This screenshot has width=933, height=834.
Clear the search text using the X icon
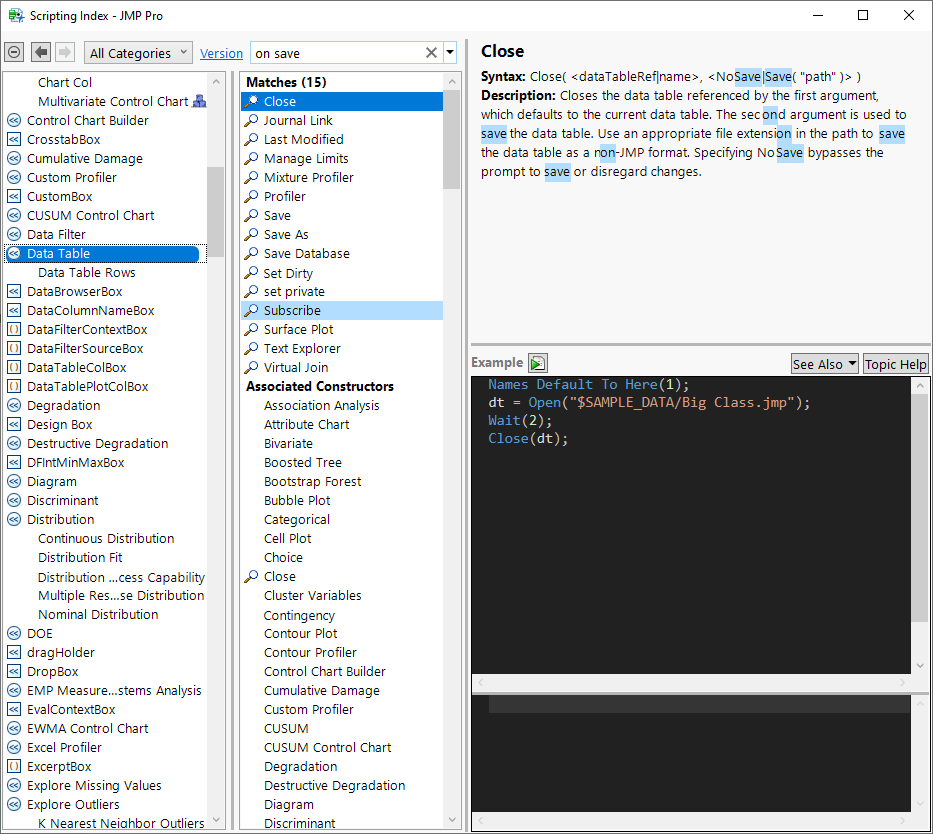tap(431, 53)
